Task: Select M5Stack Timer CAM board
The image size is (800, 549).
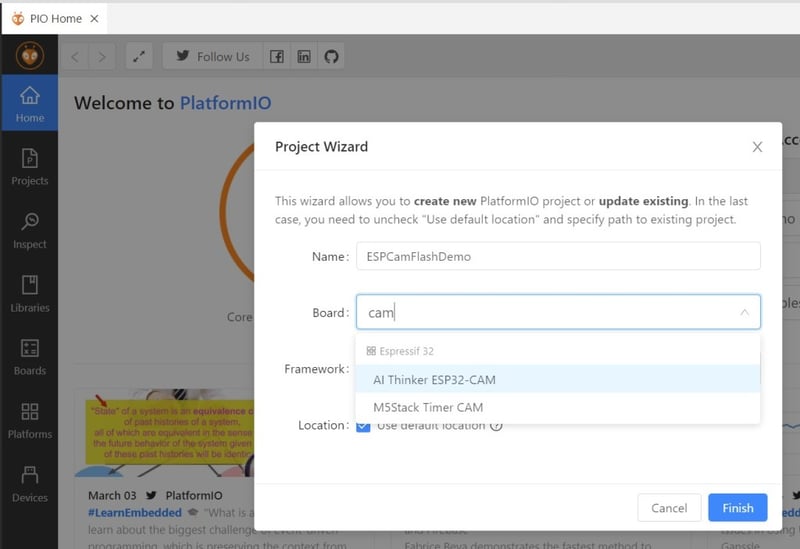Action: (x=558, y=407)
